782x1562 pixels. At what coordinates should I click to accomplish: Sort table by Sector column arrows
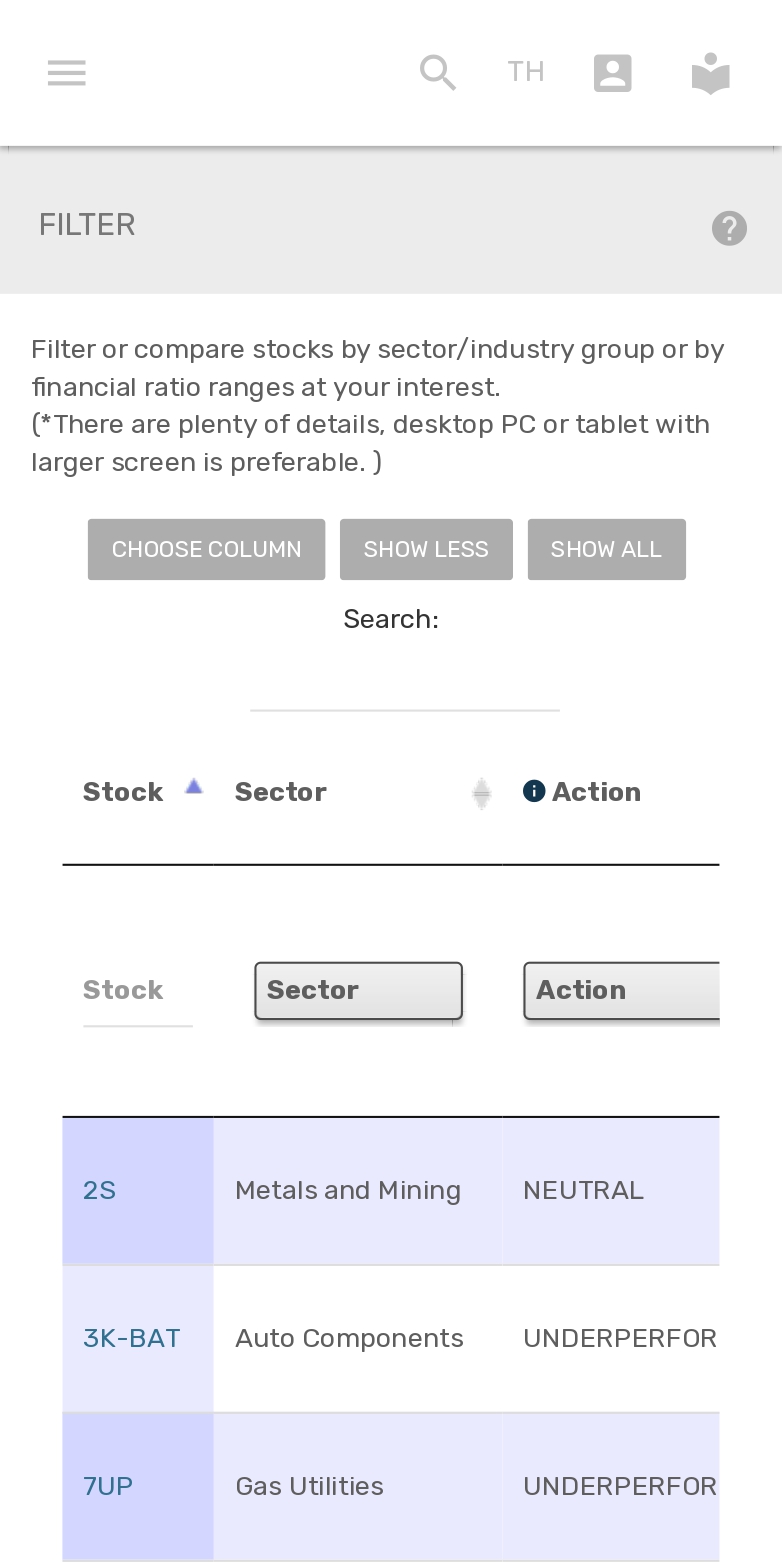point(482,793)
